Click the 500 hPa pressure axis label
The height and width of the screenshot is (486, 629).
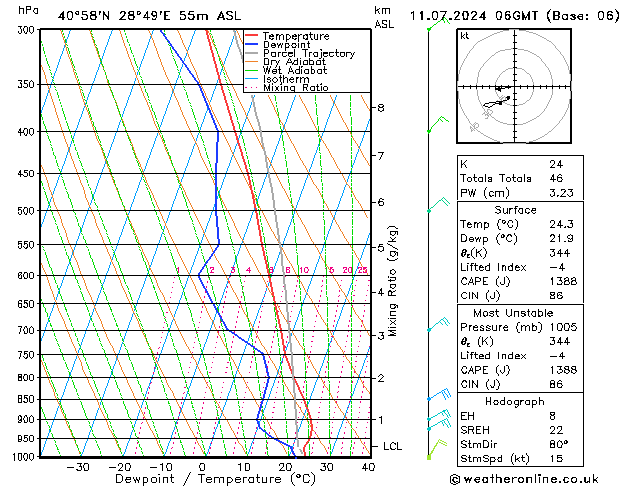[x=26, y=211]
